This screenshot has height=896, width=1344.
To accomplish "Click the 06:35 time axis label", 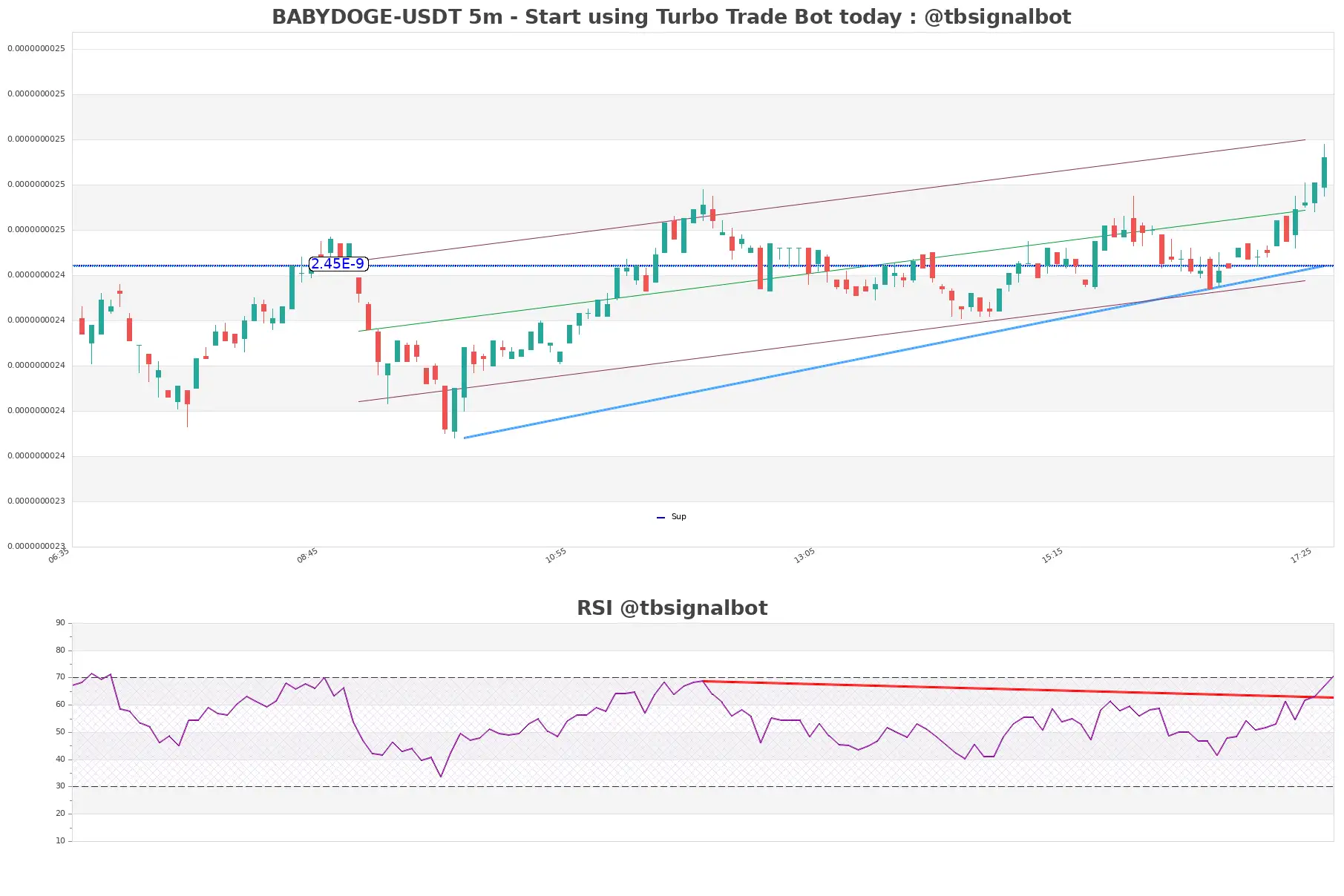I will click(x=59, y=556).
